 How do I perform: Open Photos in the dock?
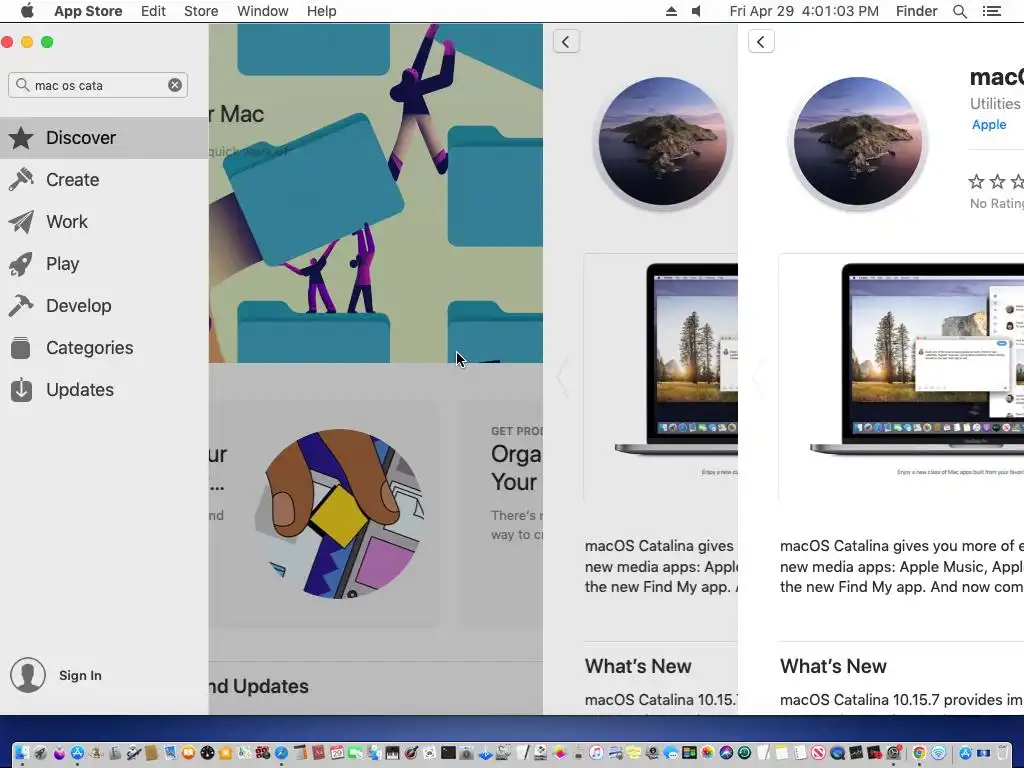(x=707, y=753)
